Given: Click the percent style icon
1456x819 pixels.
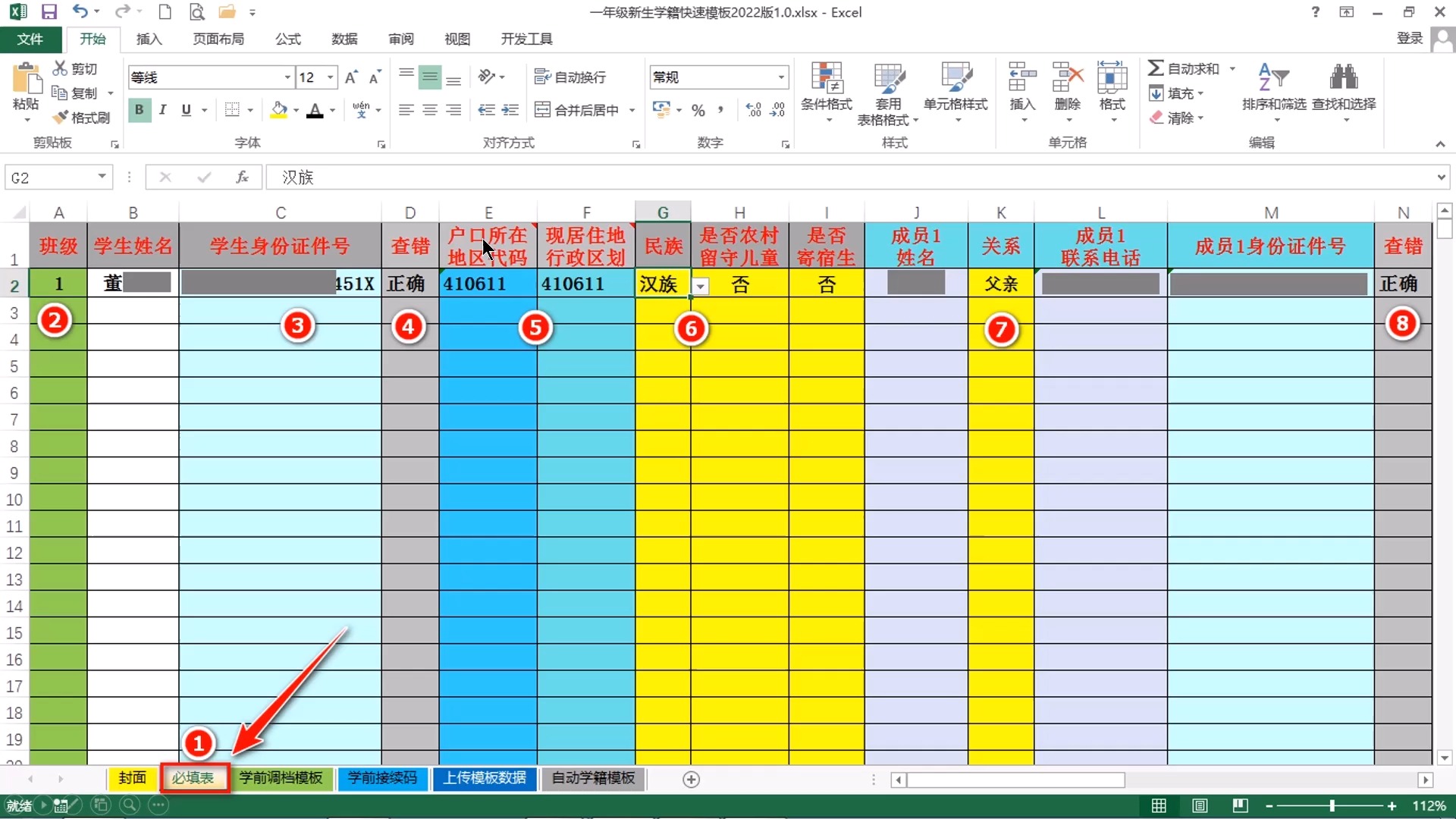Looking at the screenshot, I should (x=698, y=111).
